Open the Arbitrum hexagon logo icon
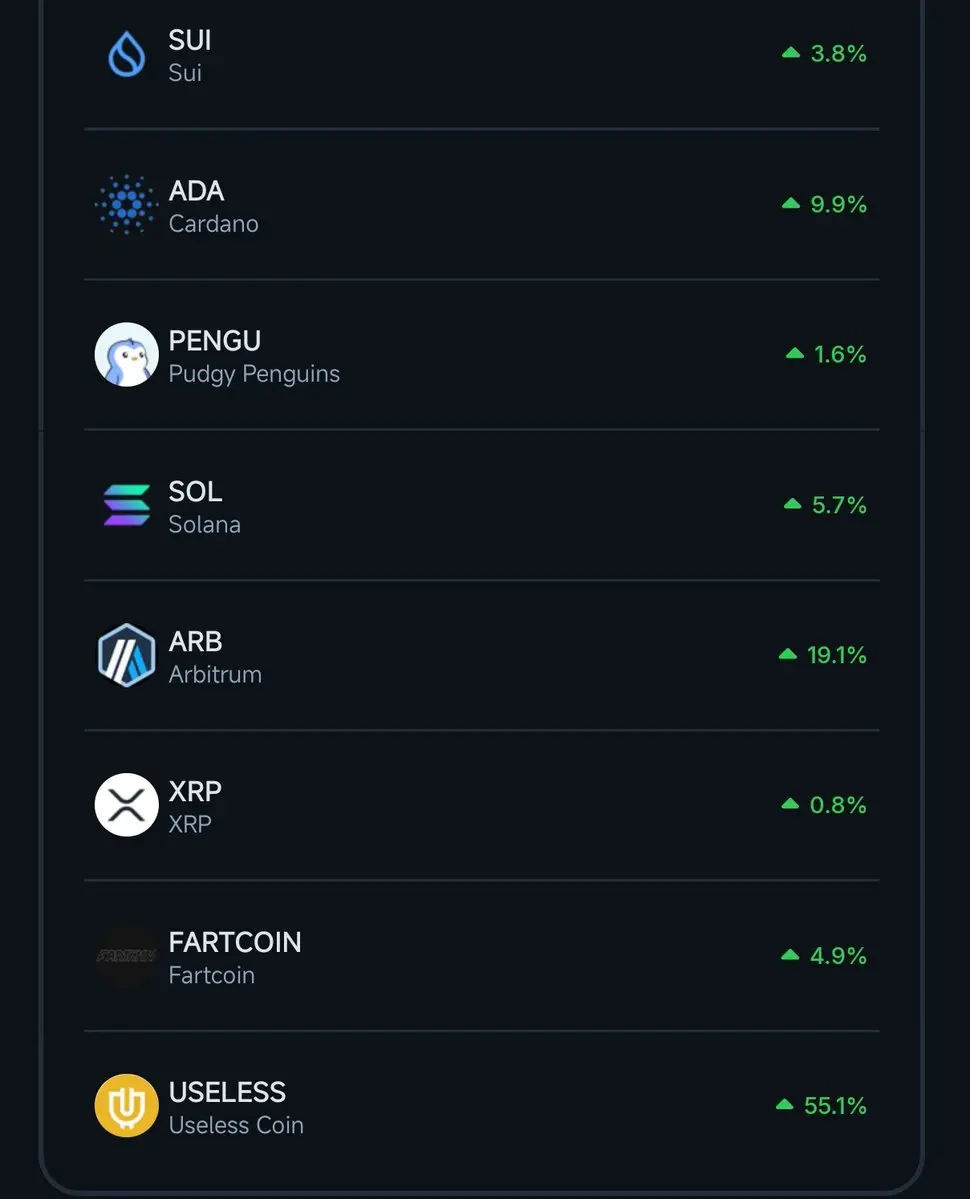The width and height of the screenshot is (970, 1199). (127, 655)
